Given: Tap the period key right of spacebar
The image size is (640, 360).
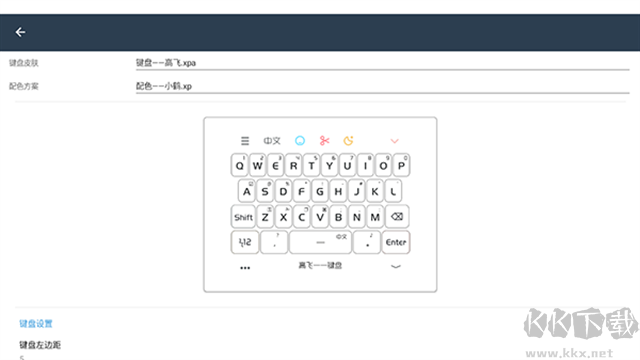Looking at the screenshot, I should (367, 242).
